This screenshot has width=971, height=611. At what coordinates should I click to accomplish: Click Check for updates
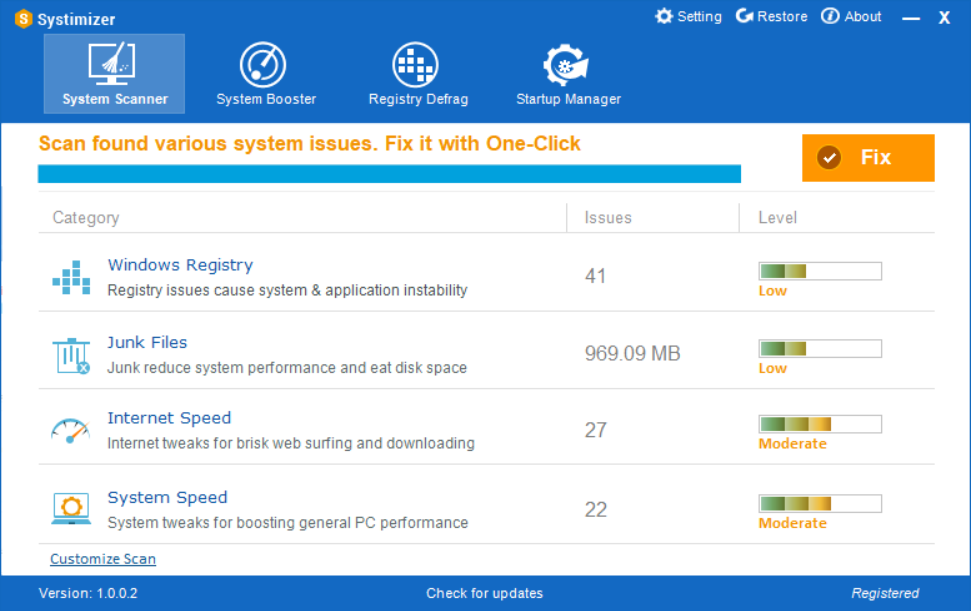484,593
